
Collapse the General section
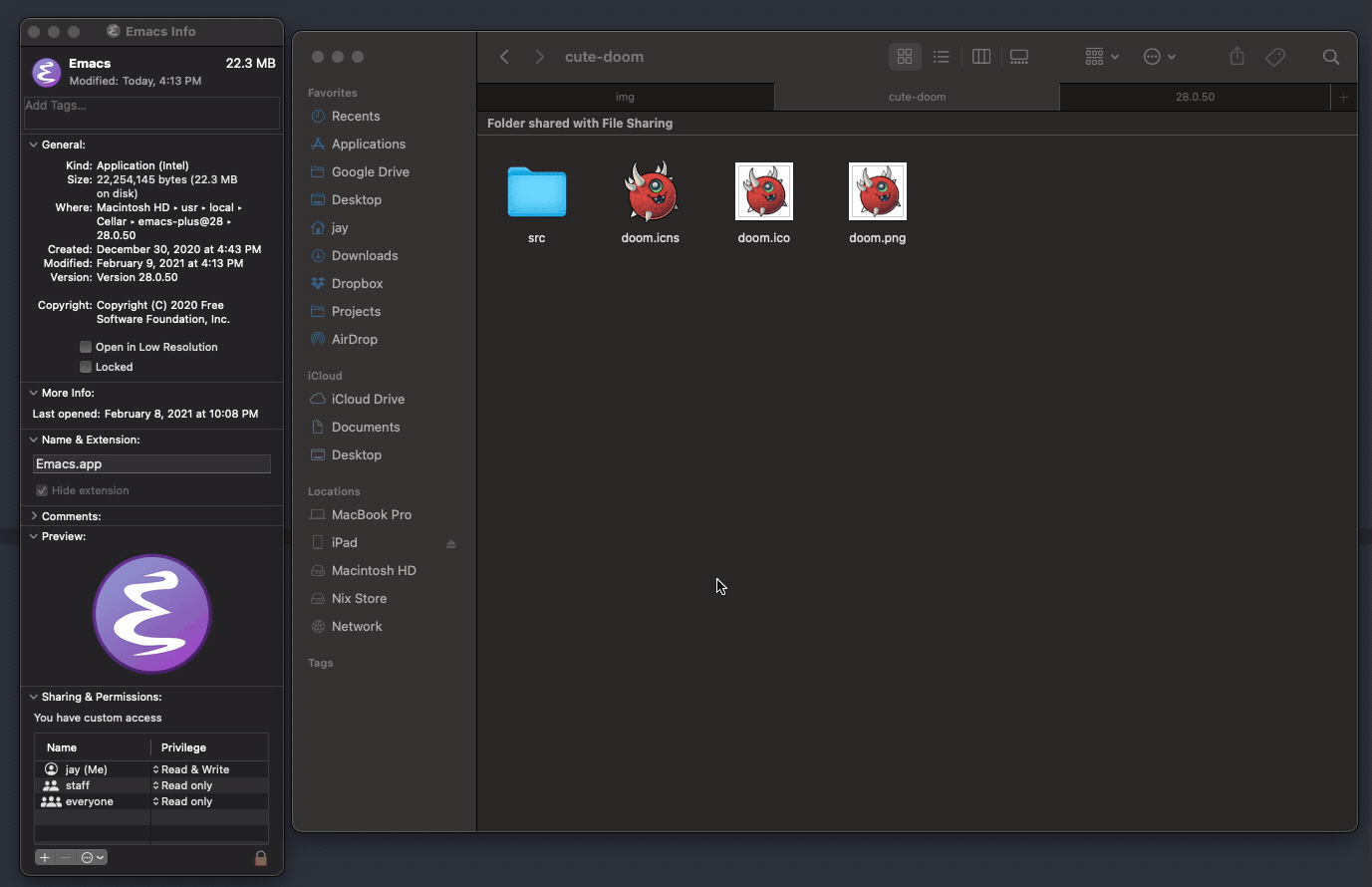pyautogui.click(x=34, y=145)
